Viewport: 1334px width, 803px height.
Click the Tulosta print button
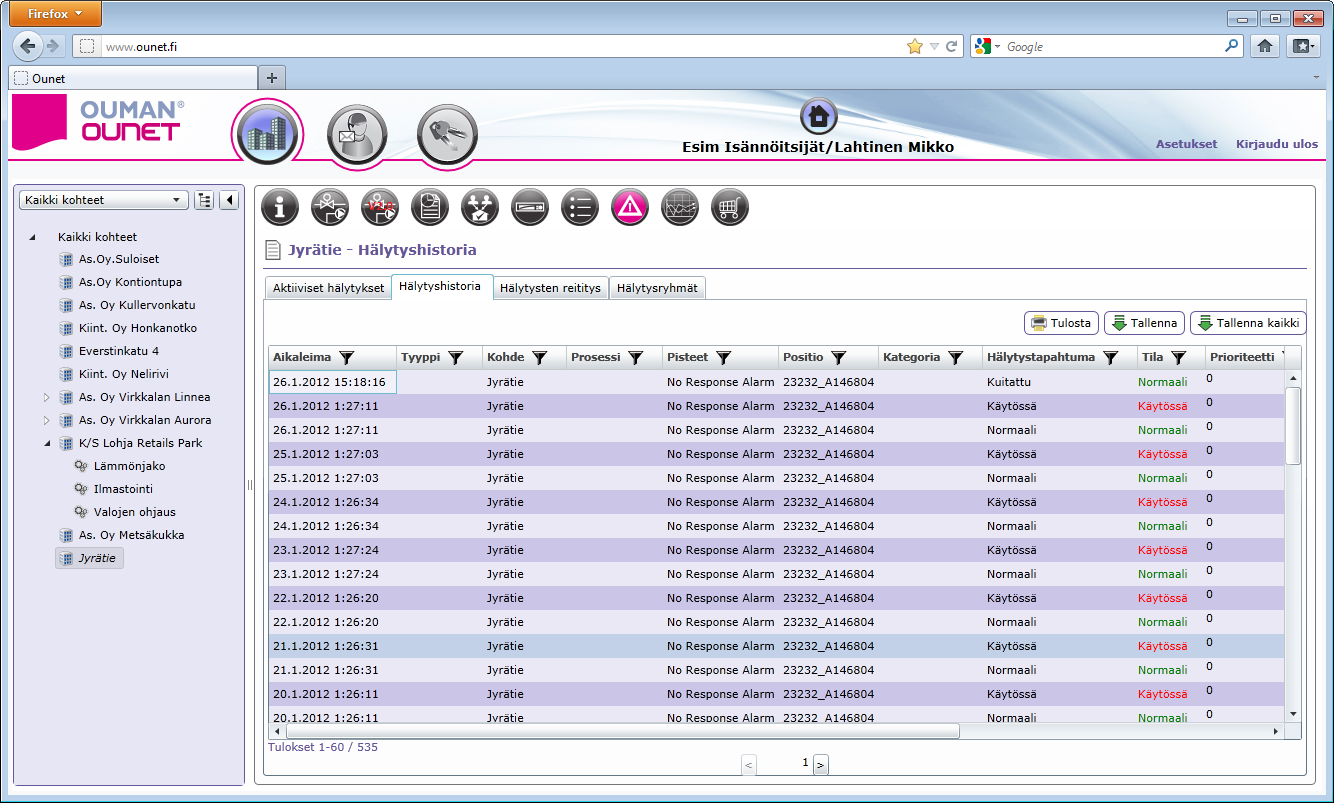click(x=1061, y=323)
